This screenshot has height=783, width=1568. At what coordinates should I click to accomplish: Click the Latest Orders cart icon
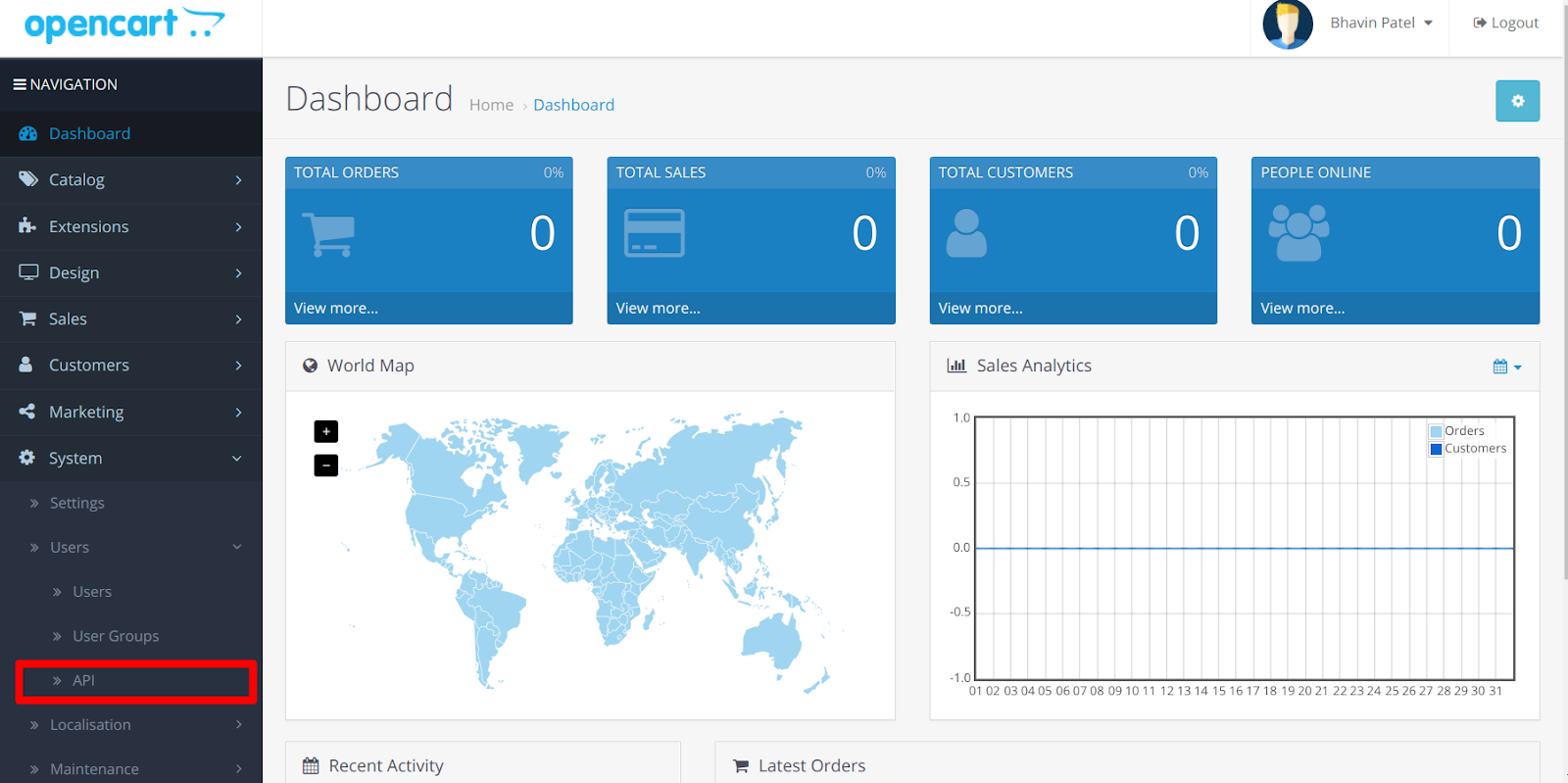[x=741, y=766]
